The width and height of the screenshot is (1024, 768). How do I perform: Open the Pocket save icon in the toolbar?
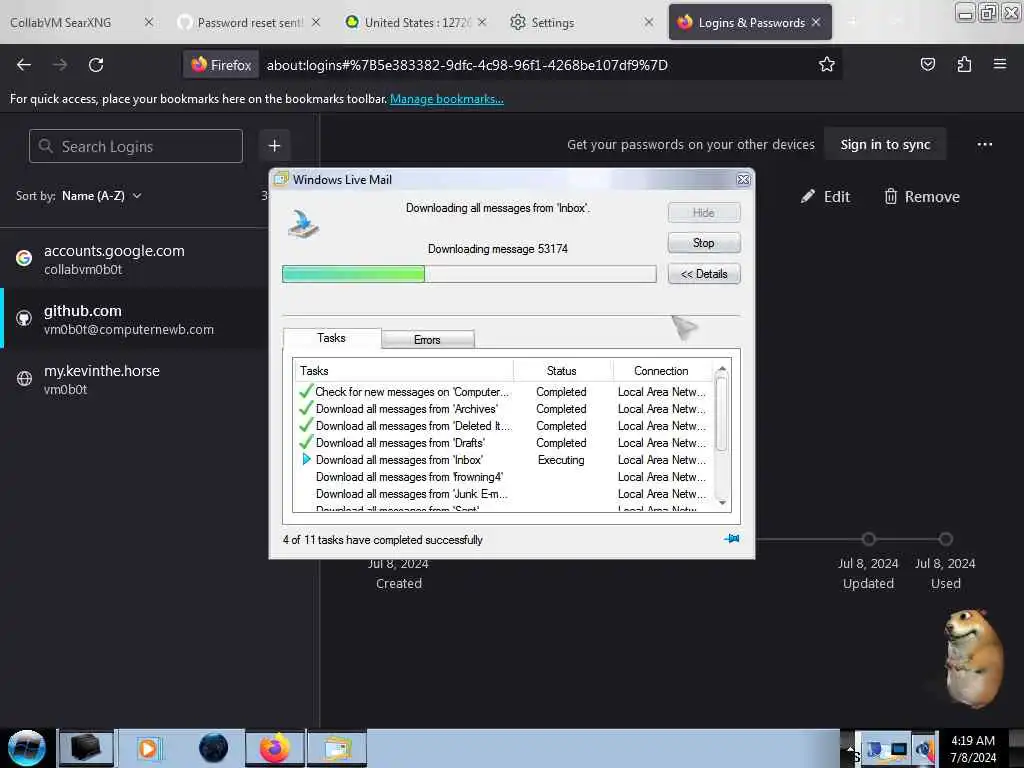click(927, 64)
